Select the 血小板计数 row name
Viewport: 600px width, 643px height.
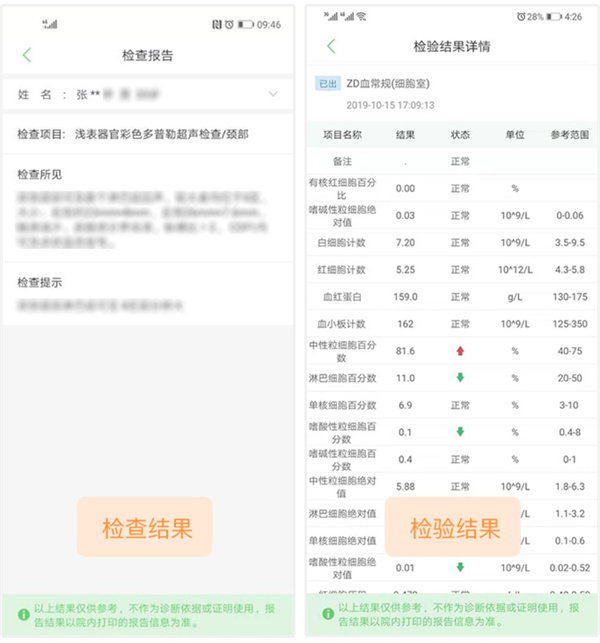(341, 324)
